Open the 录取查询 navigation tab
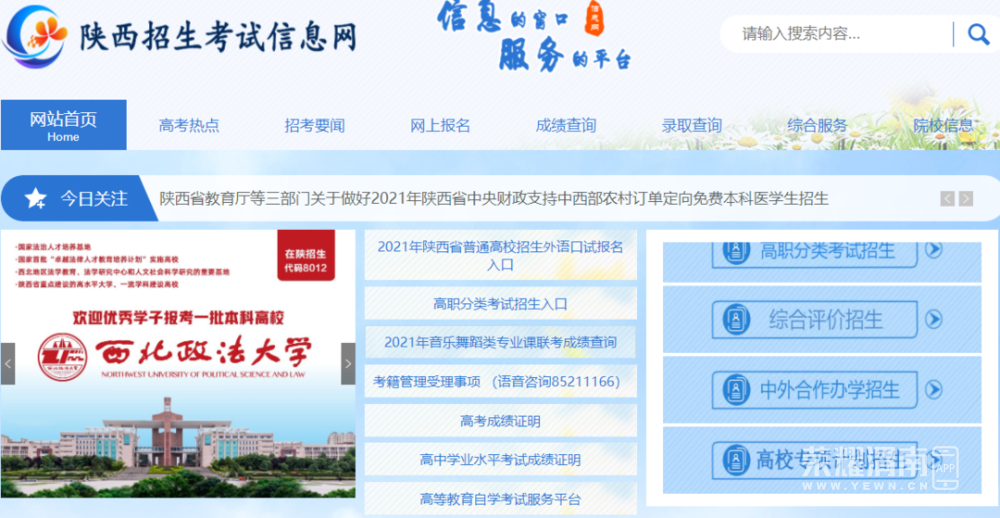 [x=691, y=126]
